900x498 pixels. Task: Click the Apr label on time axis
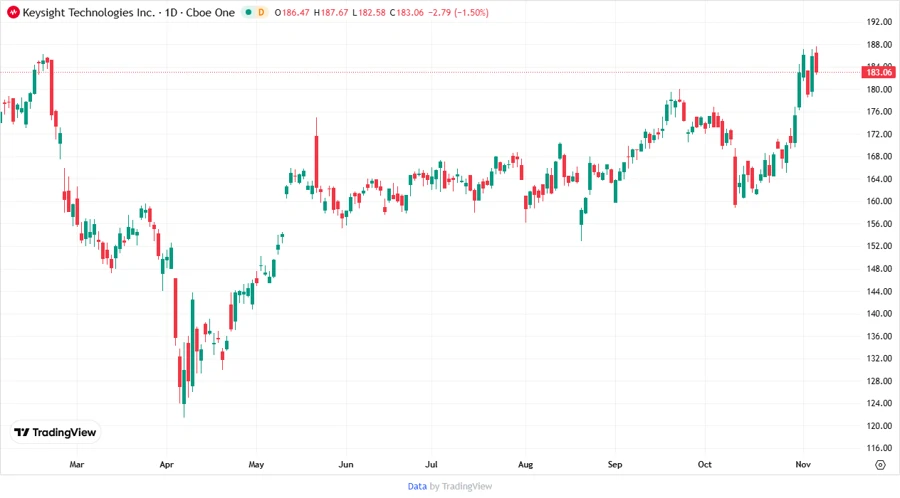coord(166,464)
